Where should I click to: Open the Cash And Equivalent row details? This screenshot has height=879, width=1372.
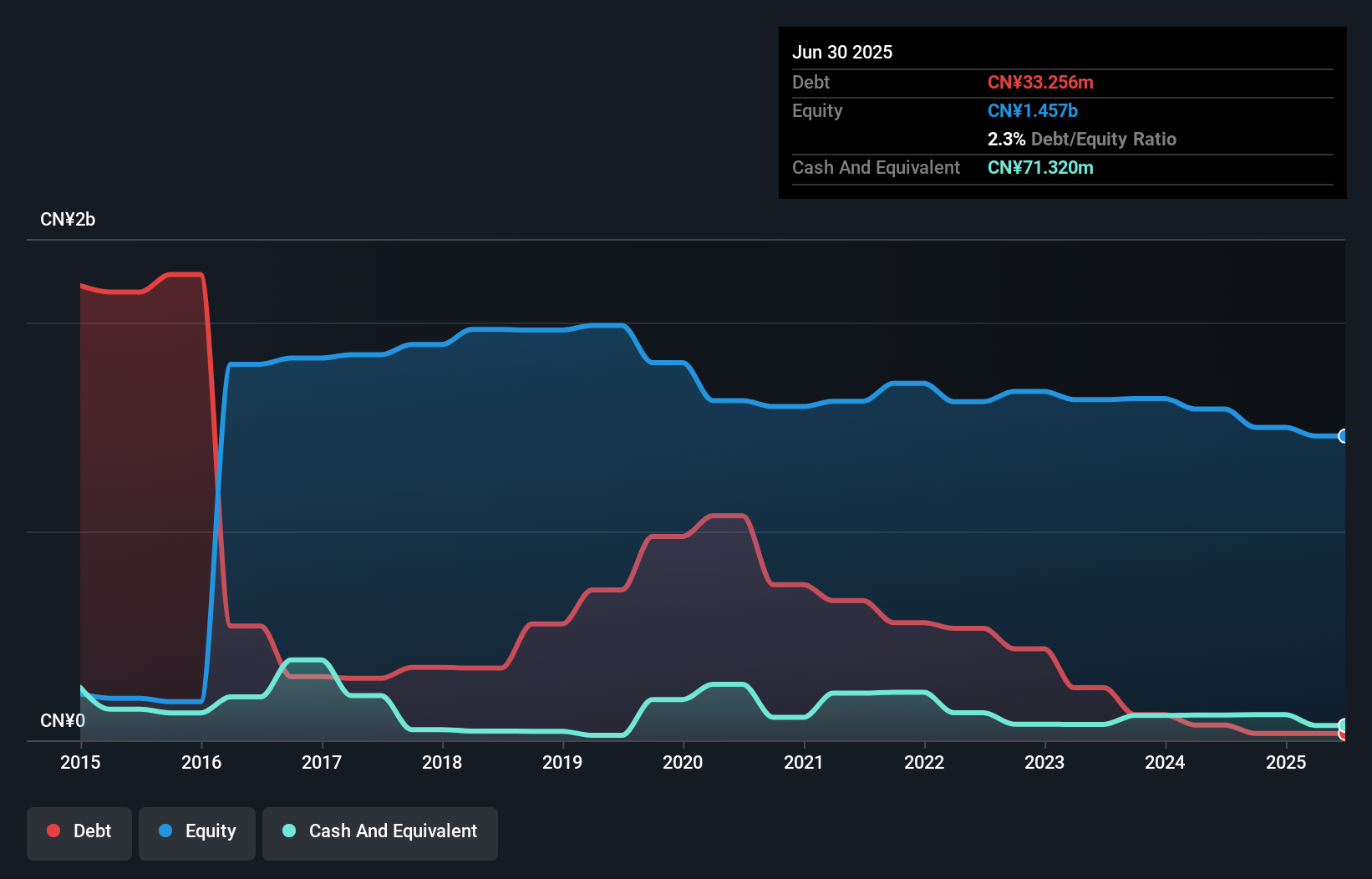pyautogui.click(x=875, y=167)
